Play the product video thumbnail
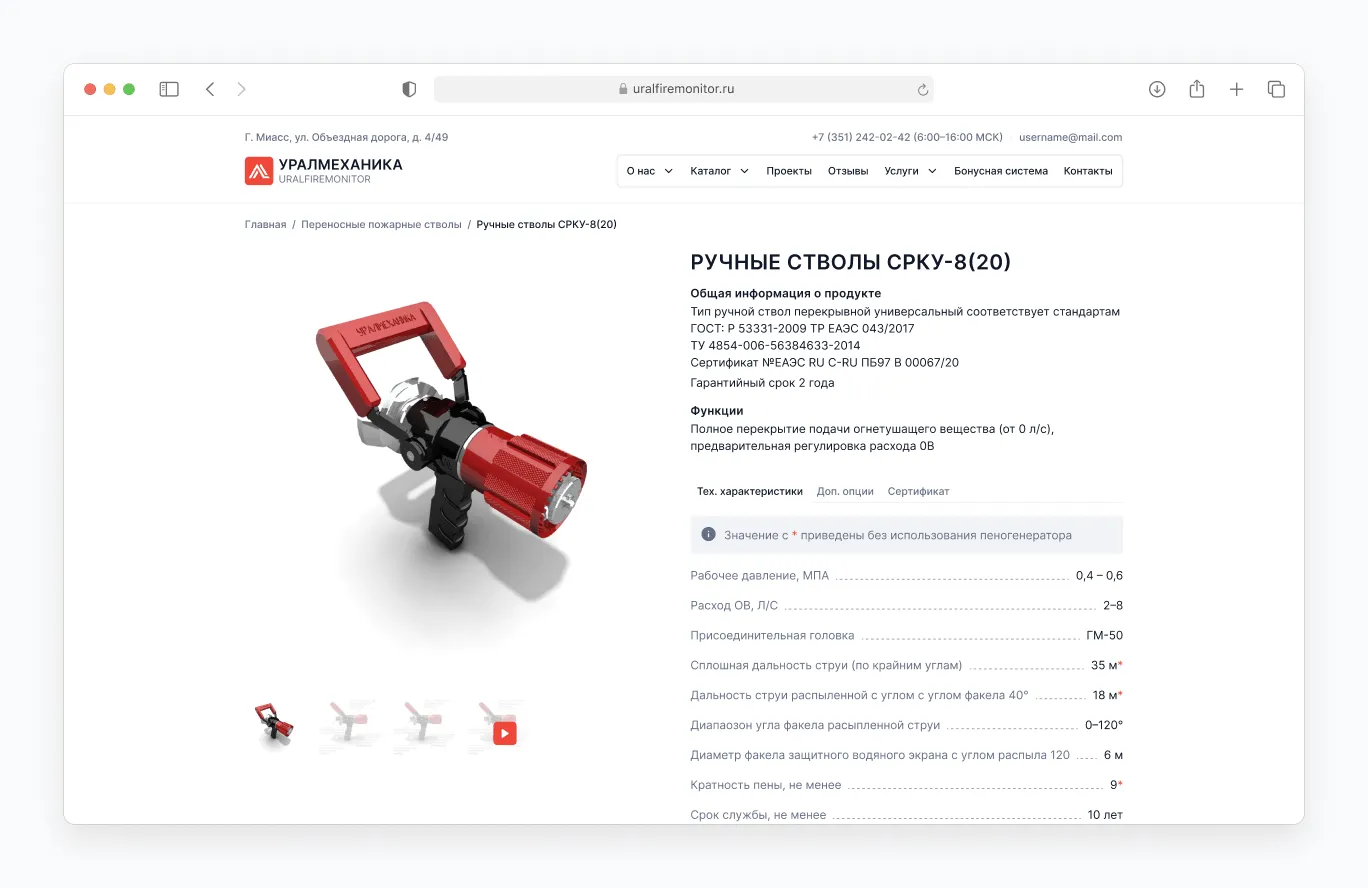This screenshot has height=888, width=1368. click(x=505, y=734)
